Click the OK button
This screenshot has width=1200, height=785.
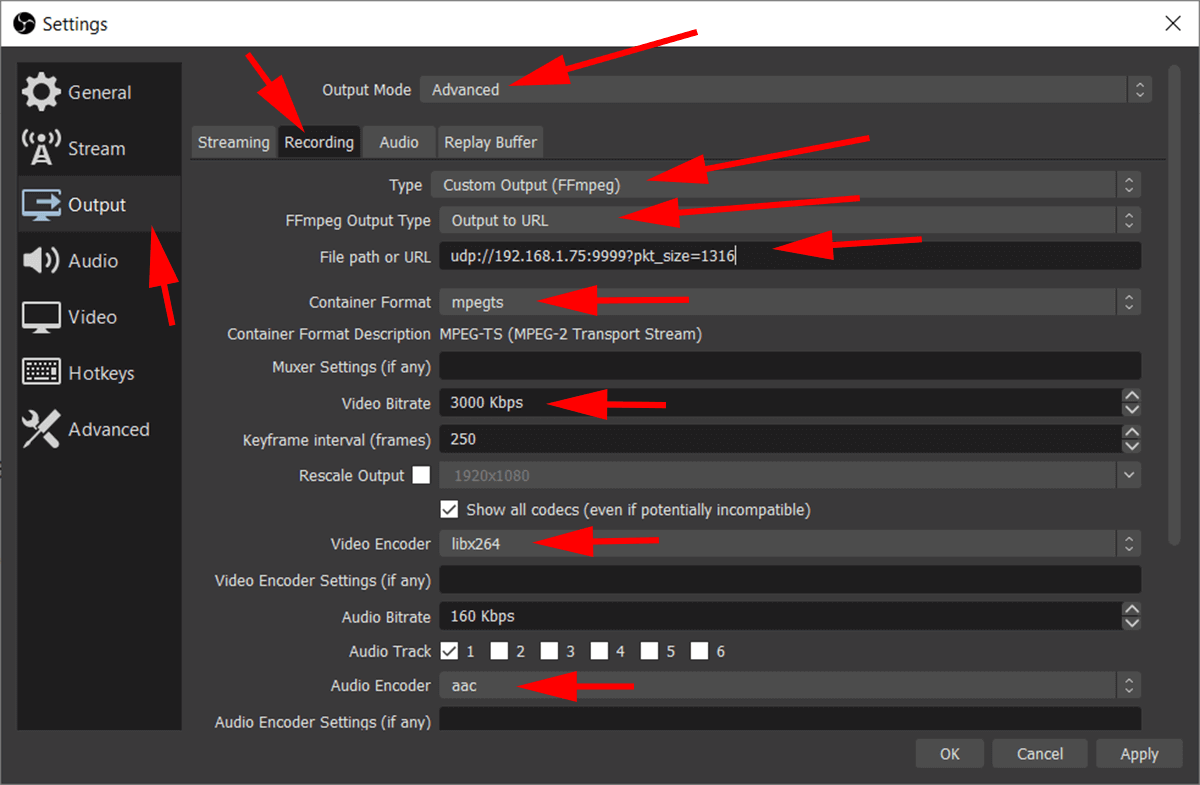click(950, 754)
